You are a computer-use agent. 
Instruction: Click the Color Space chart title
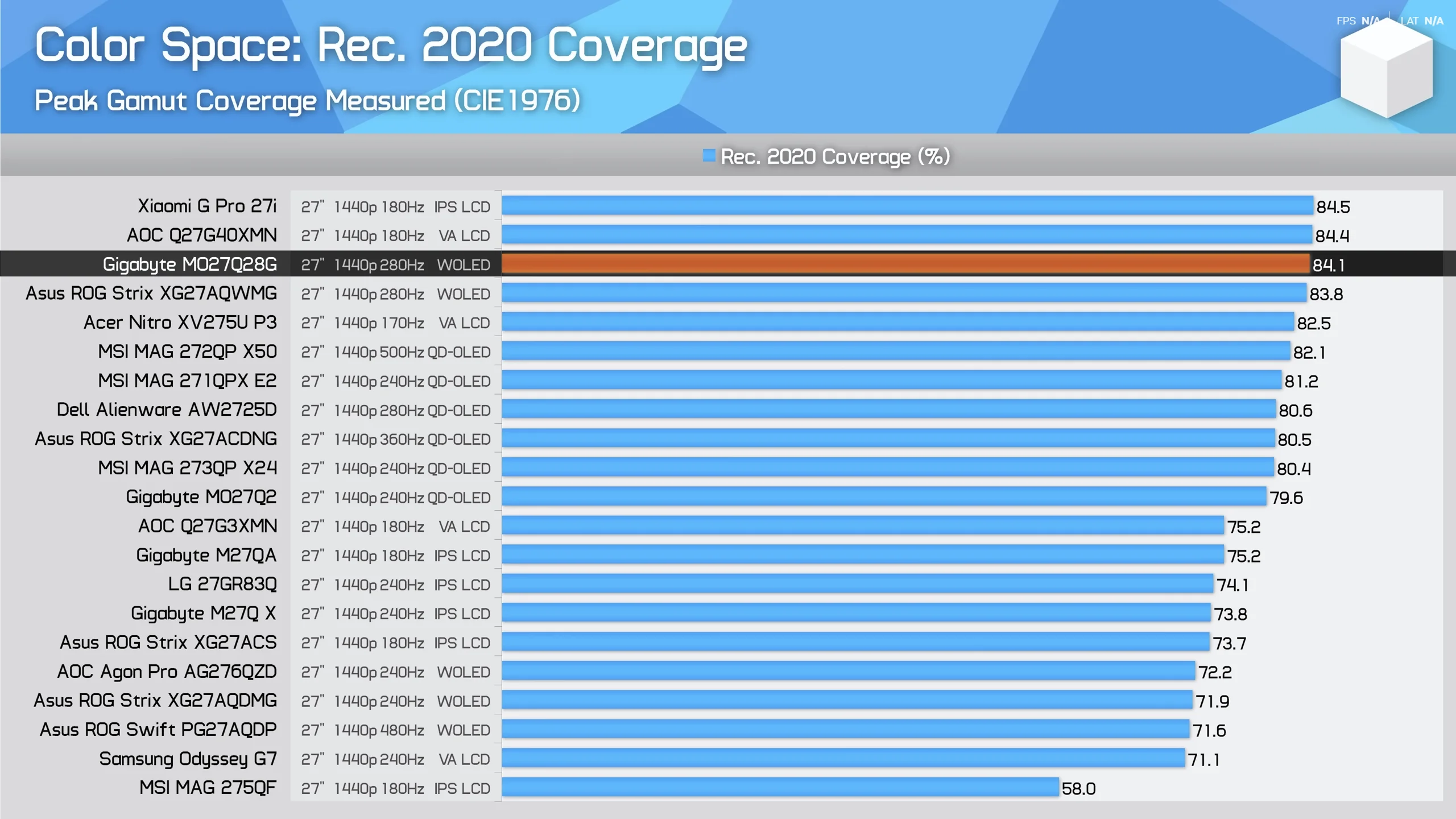pos(391,45)
